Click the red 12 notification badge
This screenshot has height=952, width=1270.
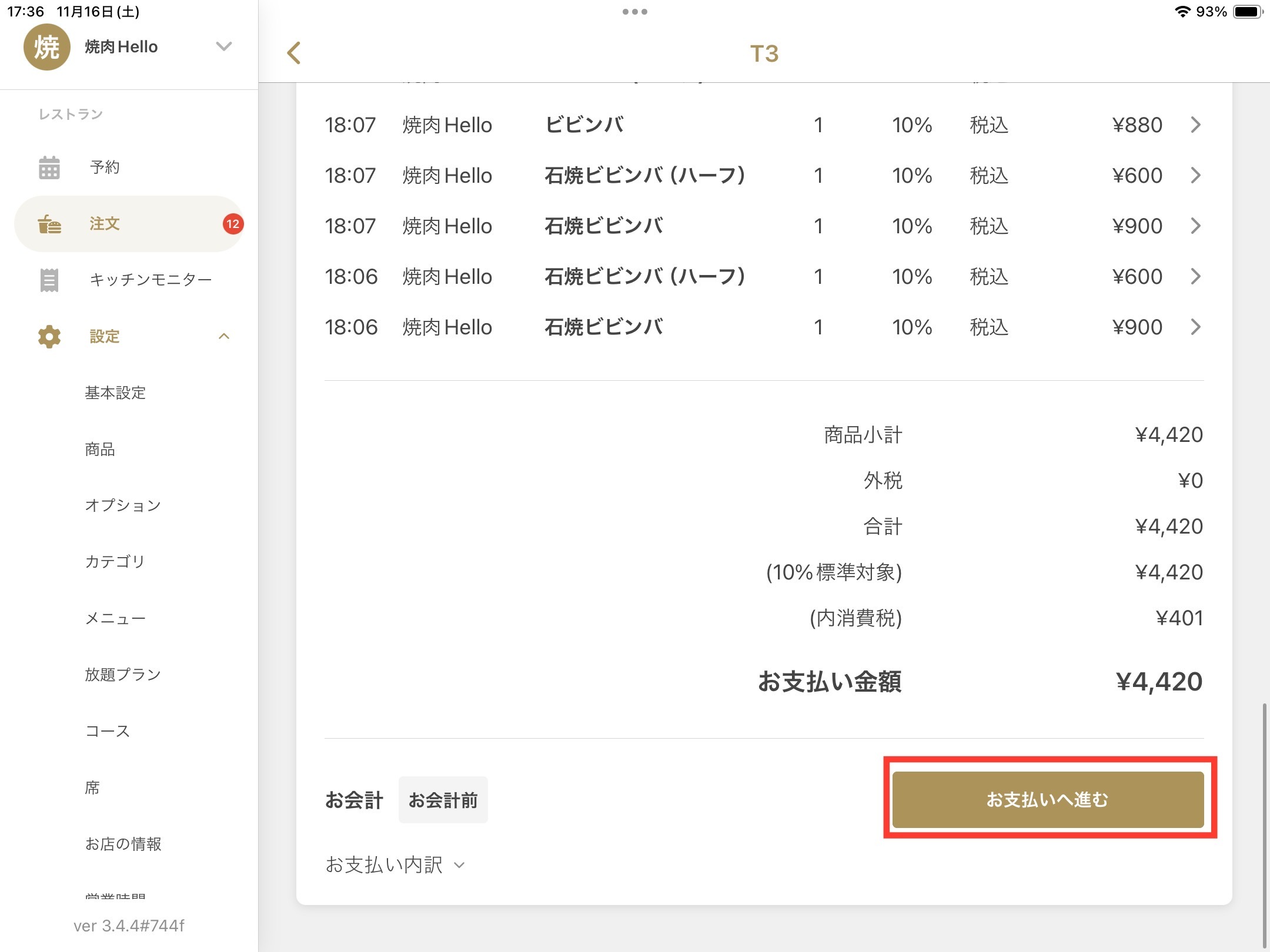click(233, 224)
